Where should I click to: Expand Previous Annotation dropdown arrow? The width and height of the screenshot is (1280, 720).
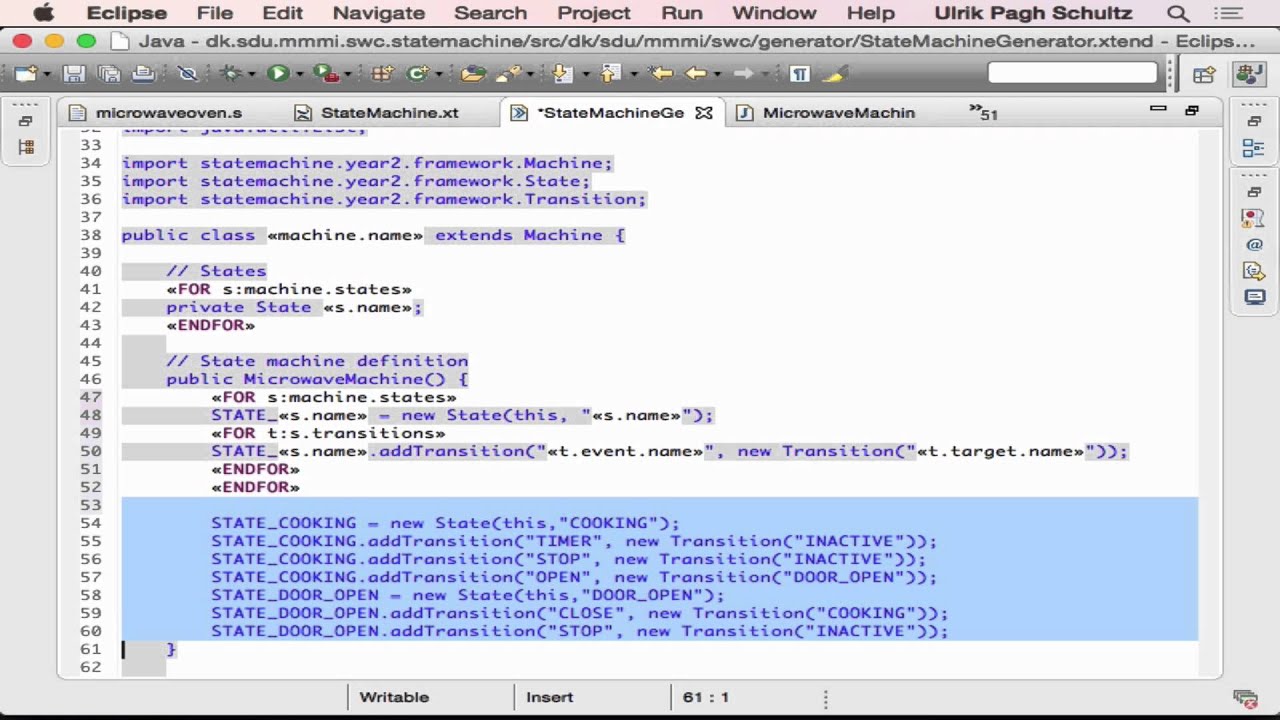[633, 74]
